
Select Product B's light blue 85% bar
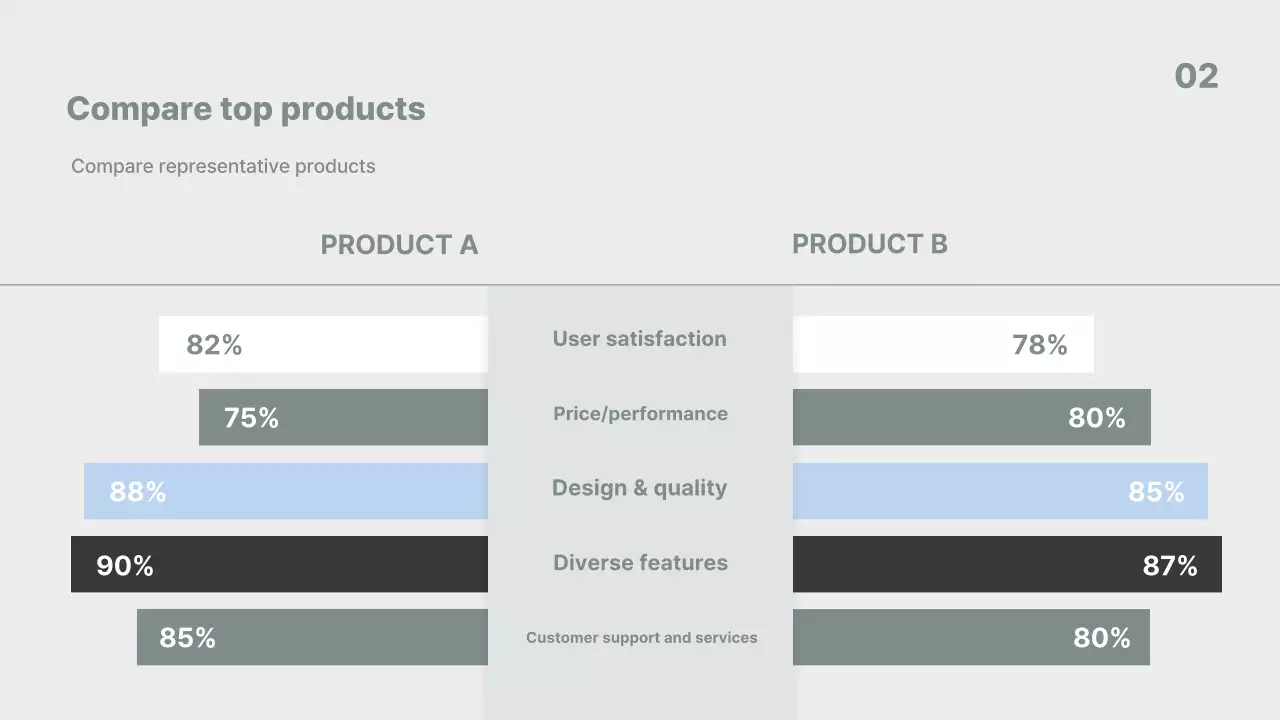pyautogui.click(x=1000, y=491)
